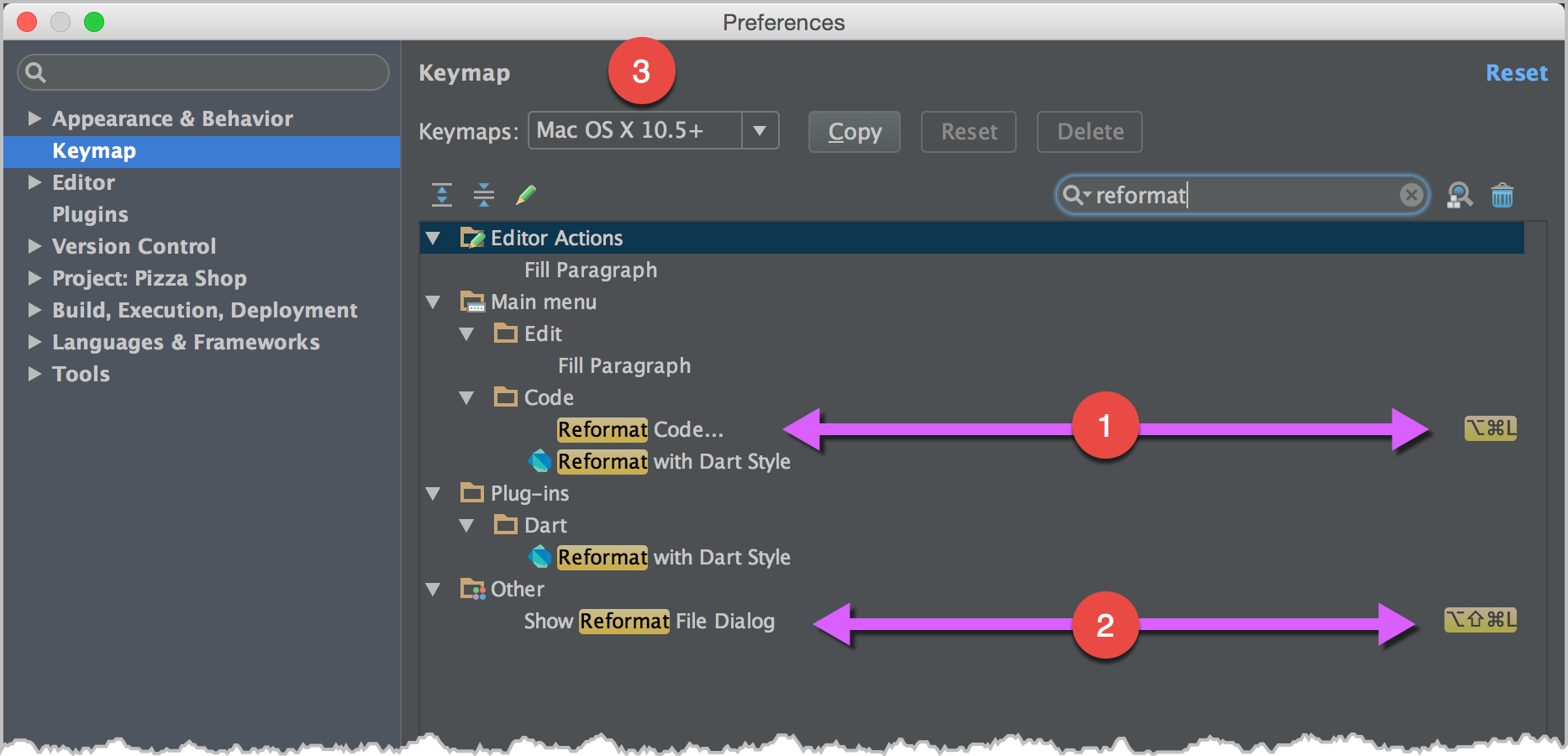The image size is (1568, 756).
Task: Click the Dart icon next to Reformat with Dart Style
Action: coord(542,461)
